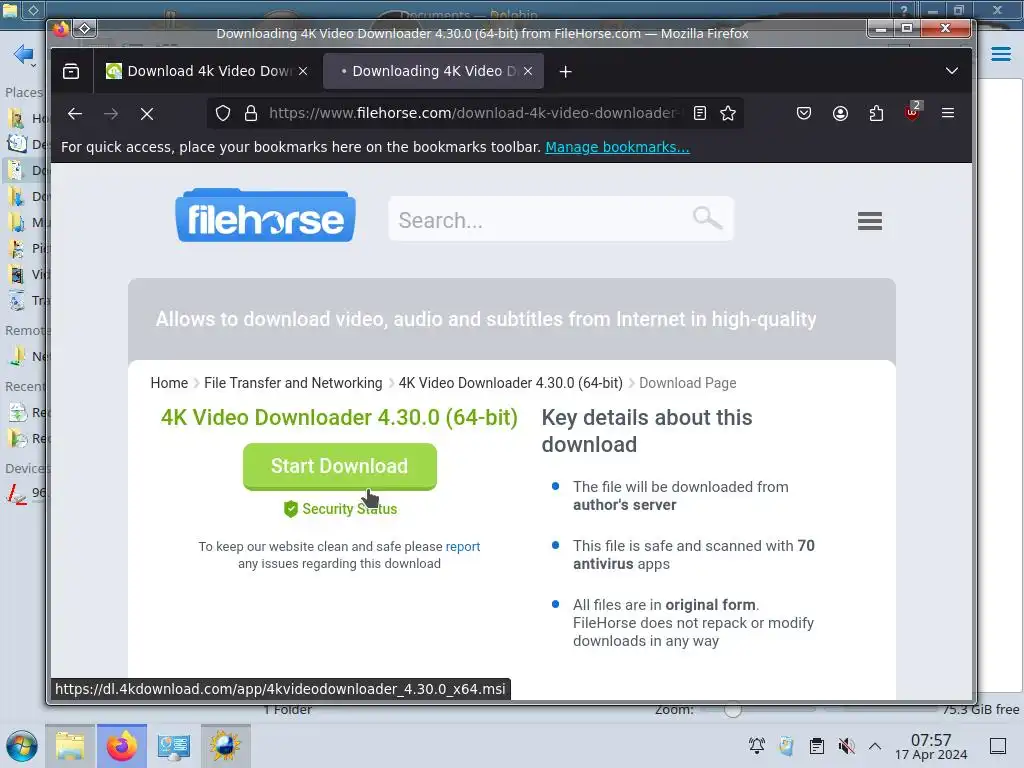
Task: Open Dolphin's hamburger menu at right edge
Action: point(1000,54)
